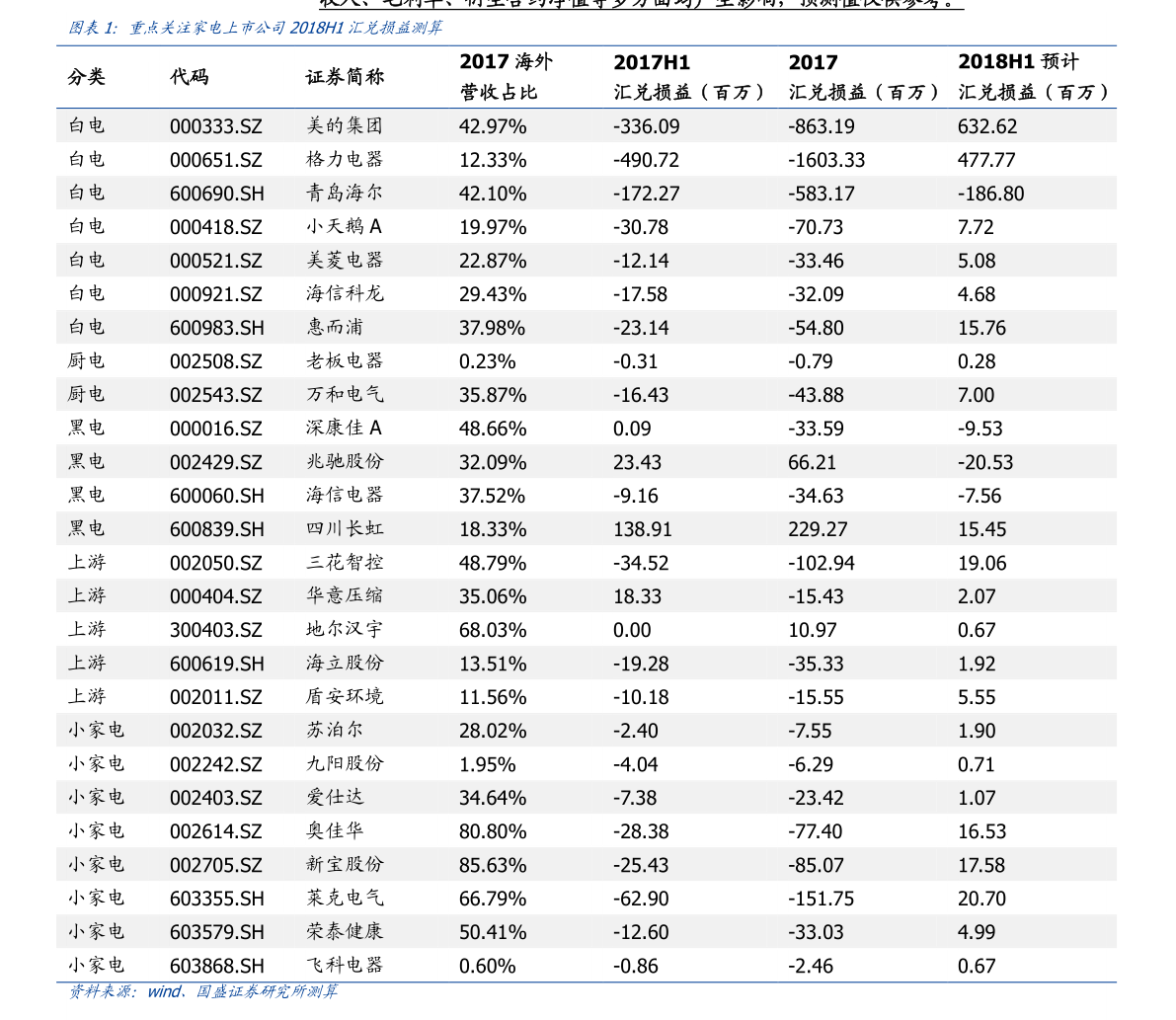Screen dimensions: 1176x1020
Task: Select company name 美的集团
Action: pos(345,125)
